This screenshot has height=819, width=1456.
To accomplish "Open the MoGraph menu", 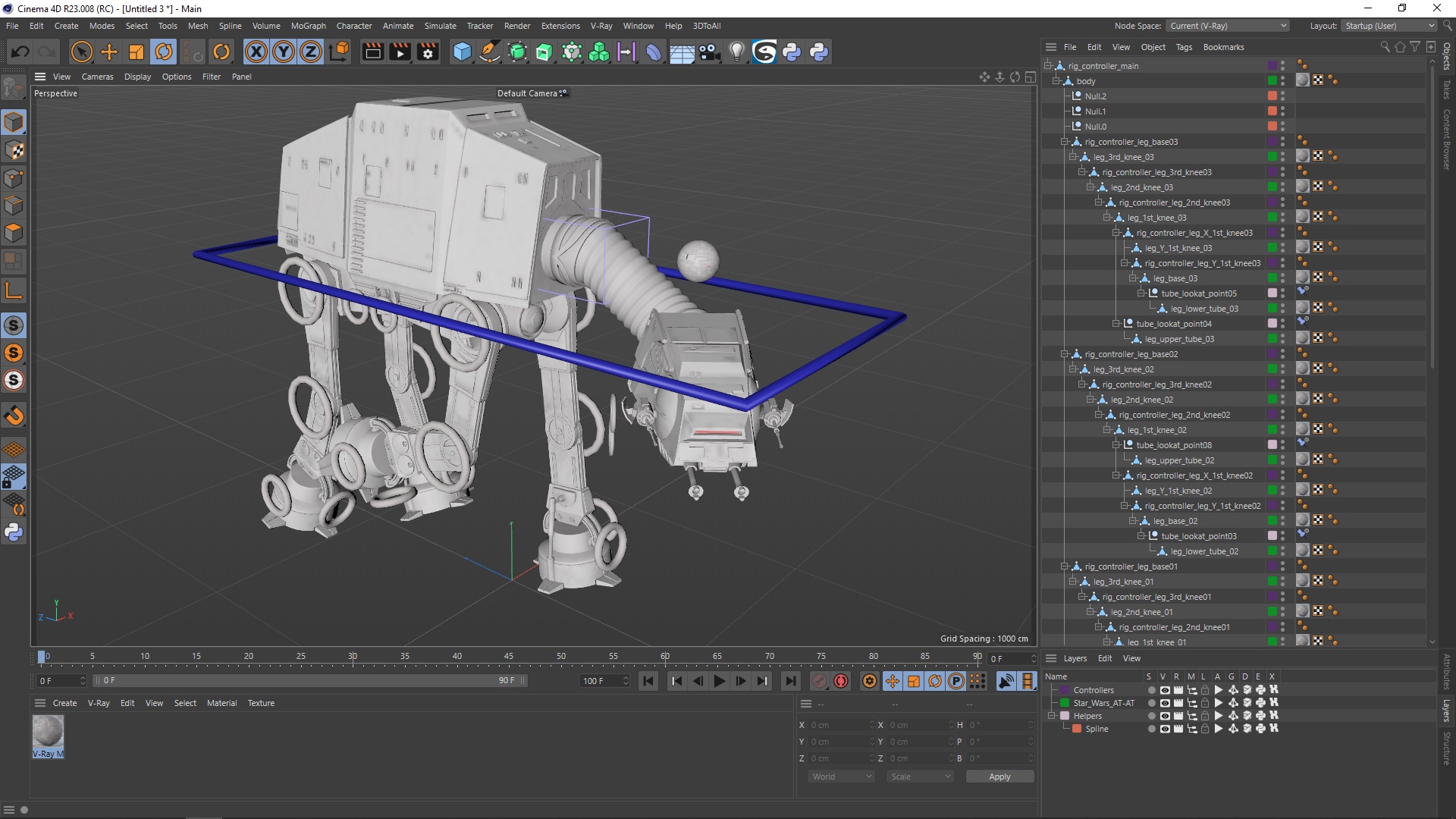I will pos(308,26).
